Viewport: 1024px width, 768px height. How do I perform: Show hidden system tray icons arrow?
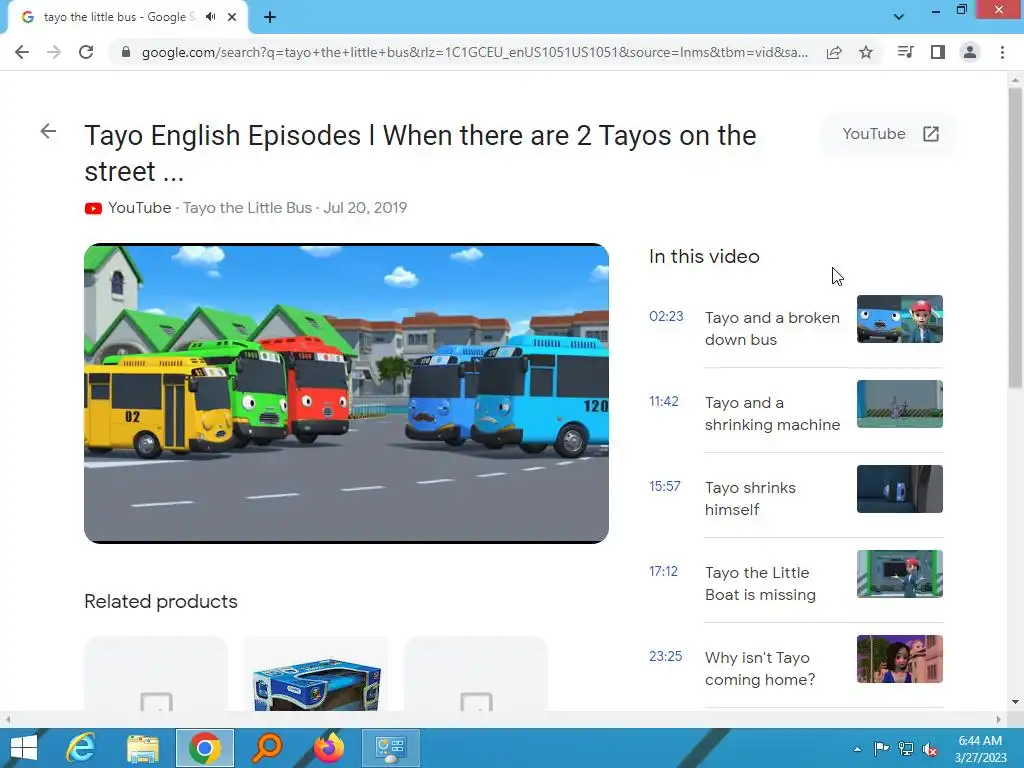[x=857, y=749]
